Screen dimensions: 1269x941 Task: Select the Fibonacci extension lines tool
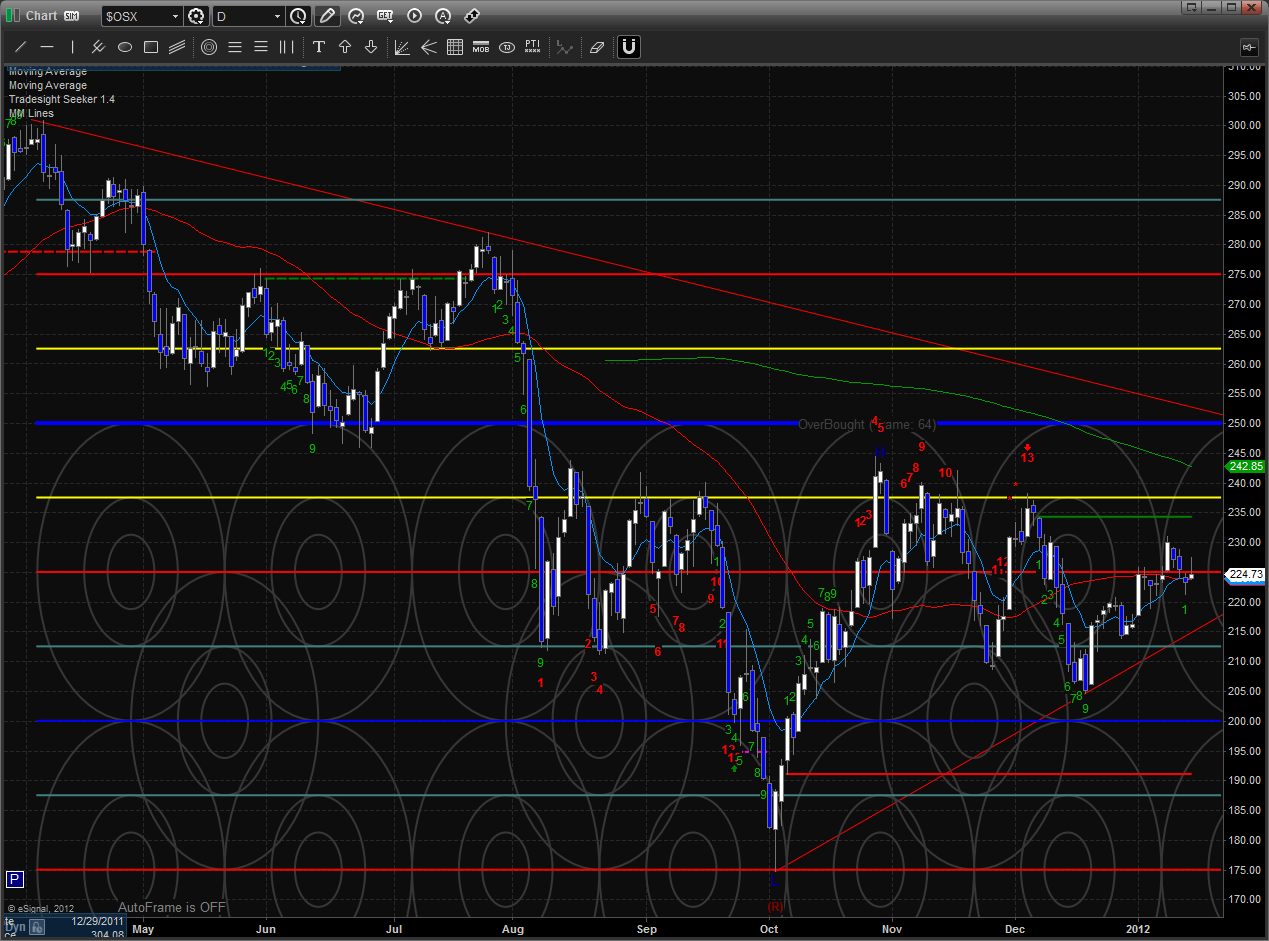261,47
